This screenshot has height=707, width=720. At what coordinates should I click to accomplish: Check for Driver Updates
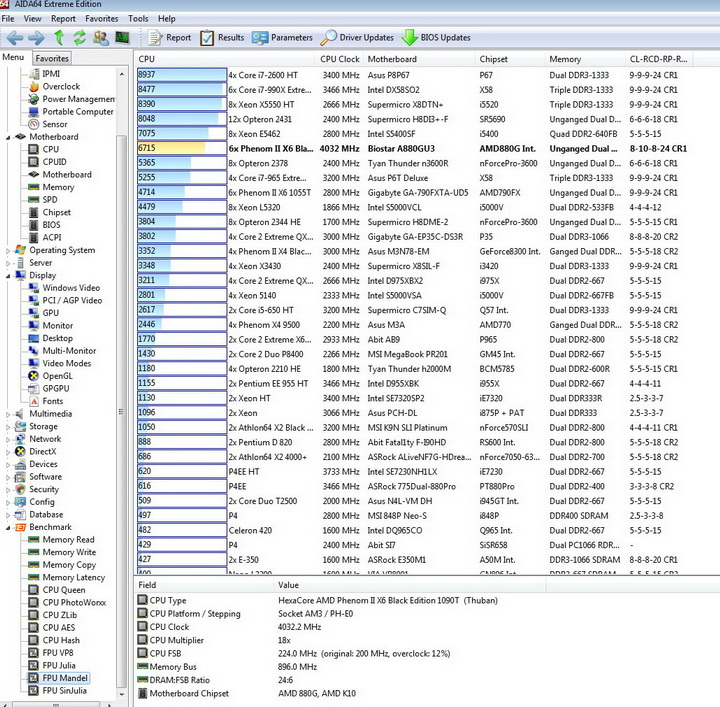(357, 38)
